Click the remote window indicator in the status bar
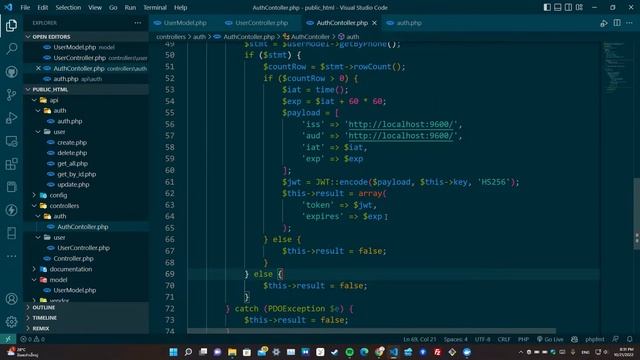 [x=8, y=339]
